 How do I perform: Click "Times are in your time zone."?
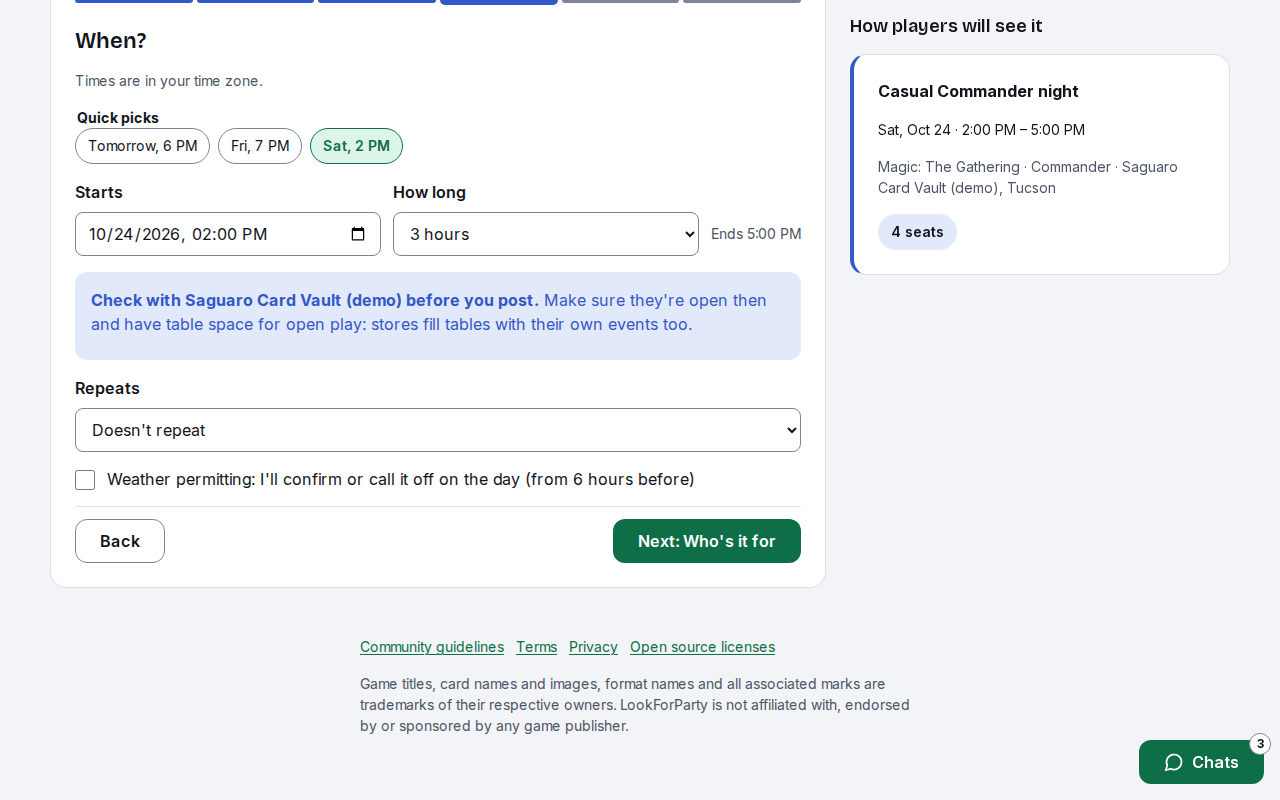169,81
